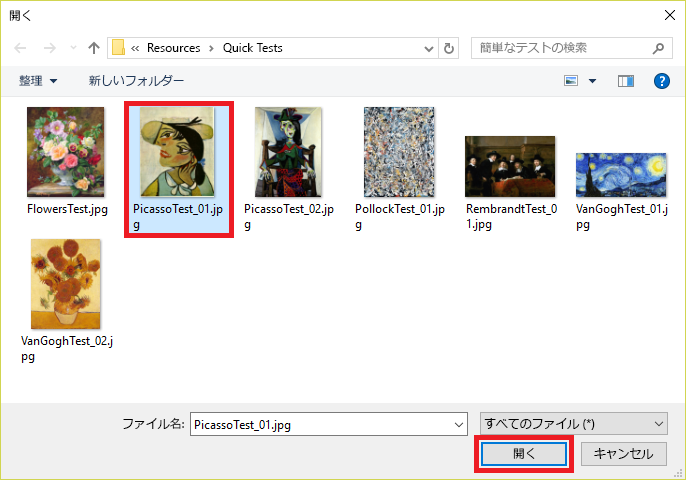Open the file name history dropdown
The width and height of the screenshot is (686, 480).
point(458,424)
